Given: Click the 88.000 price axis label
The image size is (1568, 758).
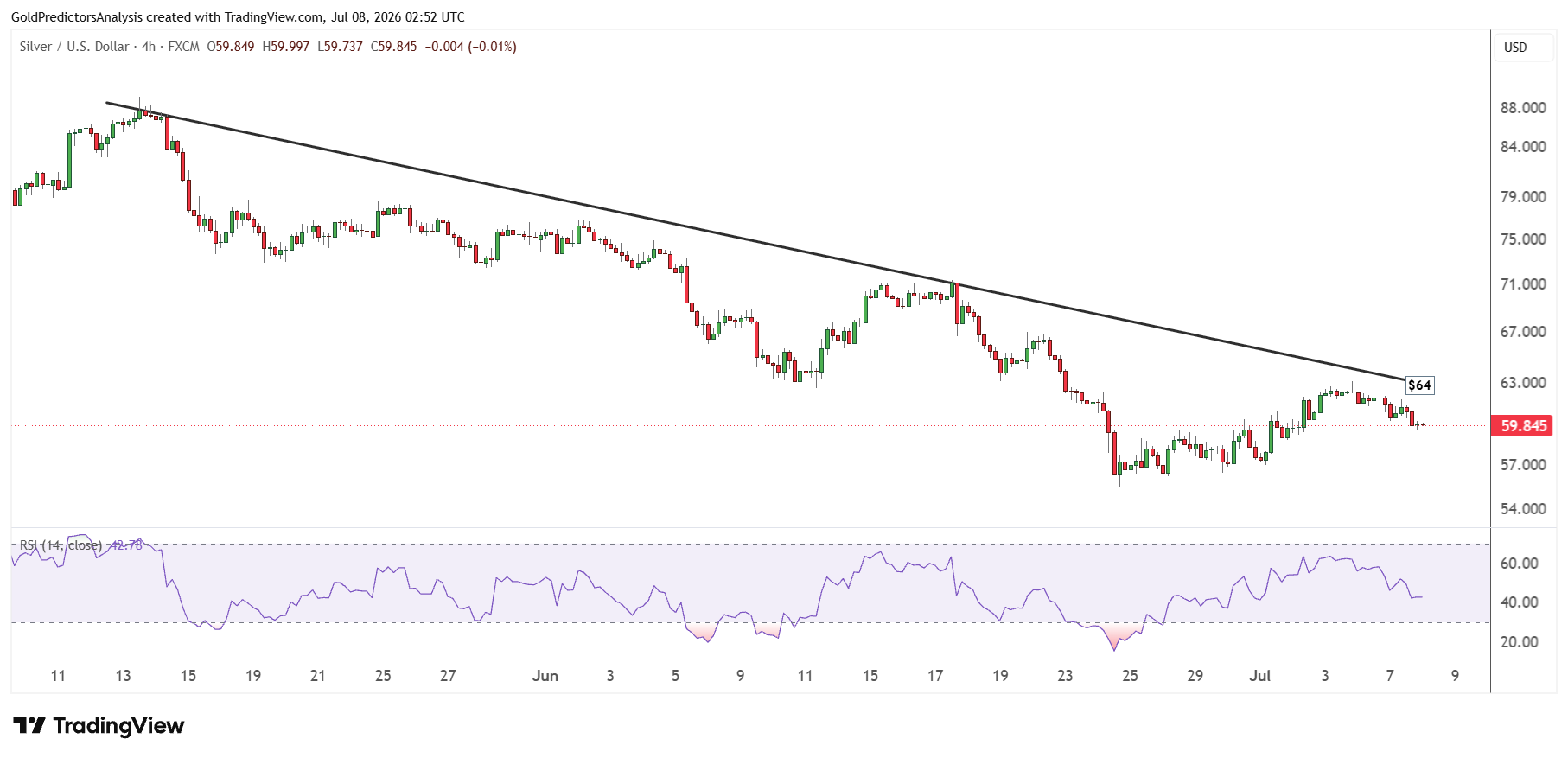Looking at the screenshot, I should pyautogui.click(x=1523, y=108).
